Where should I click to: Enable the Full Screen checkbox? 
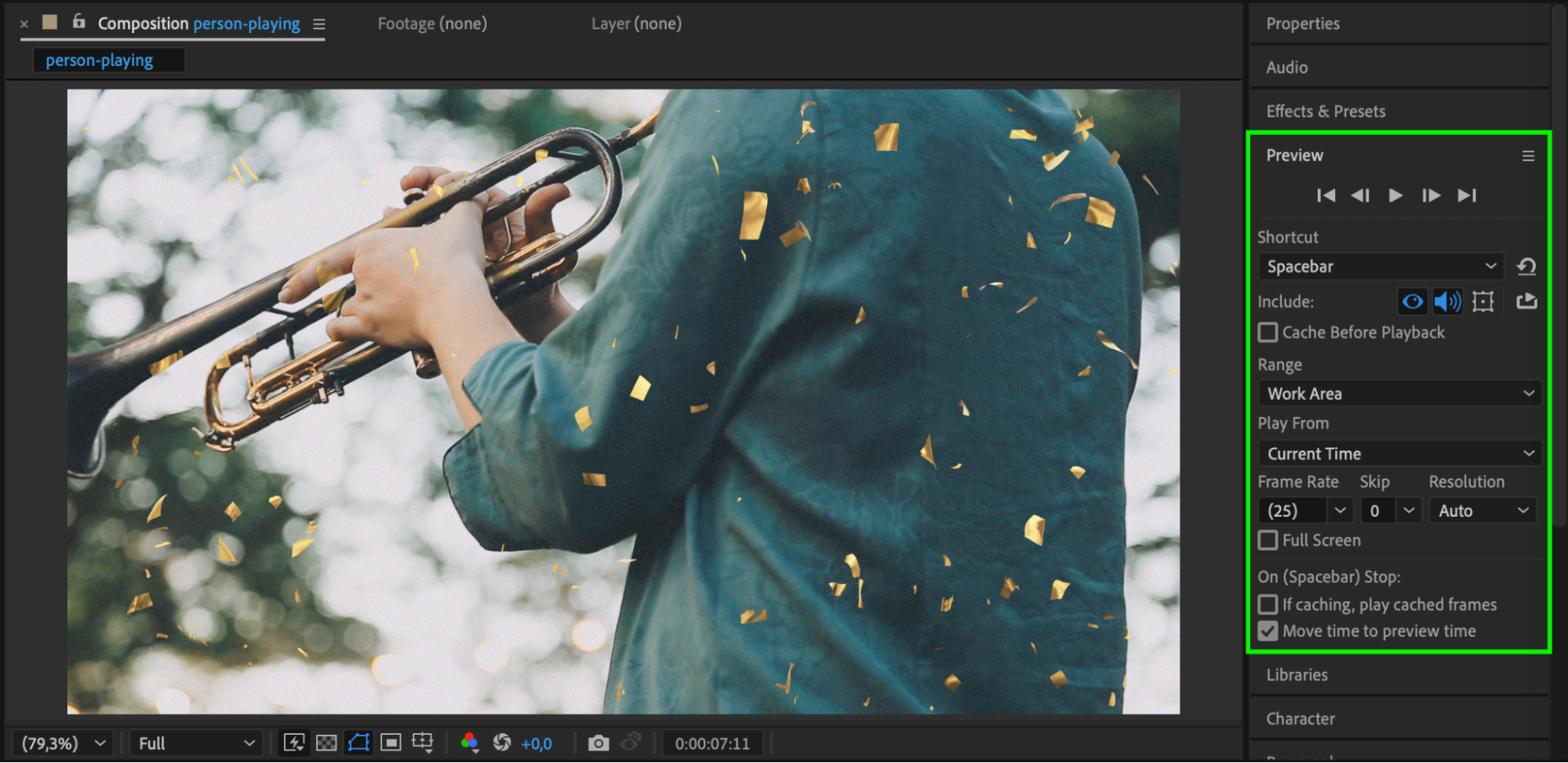[x=1268, y=540]
